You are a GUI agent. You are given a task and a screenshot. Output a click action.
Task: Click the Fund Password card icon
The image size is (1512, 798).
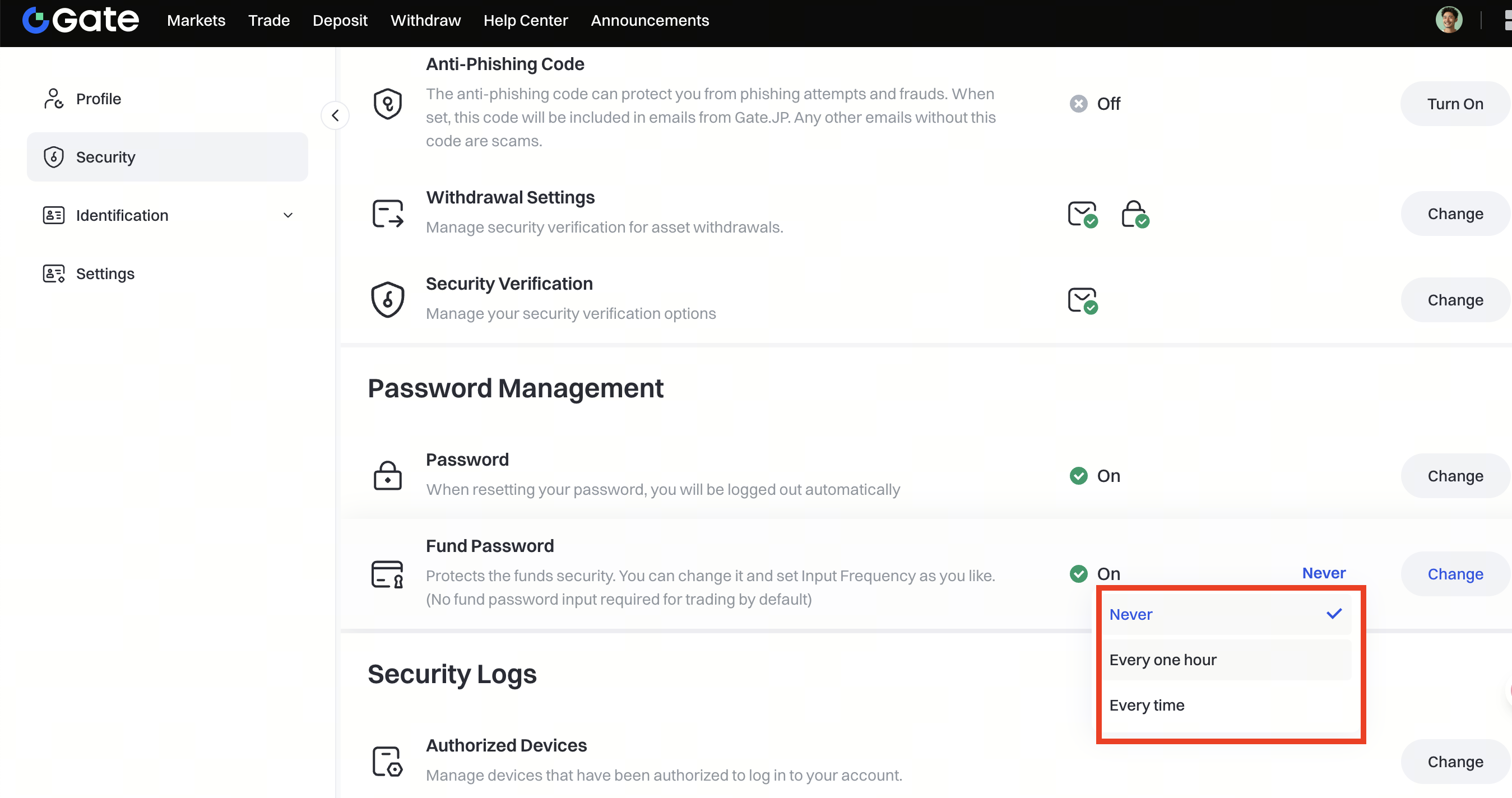[x=387, y=574]
